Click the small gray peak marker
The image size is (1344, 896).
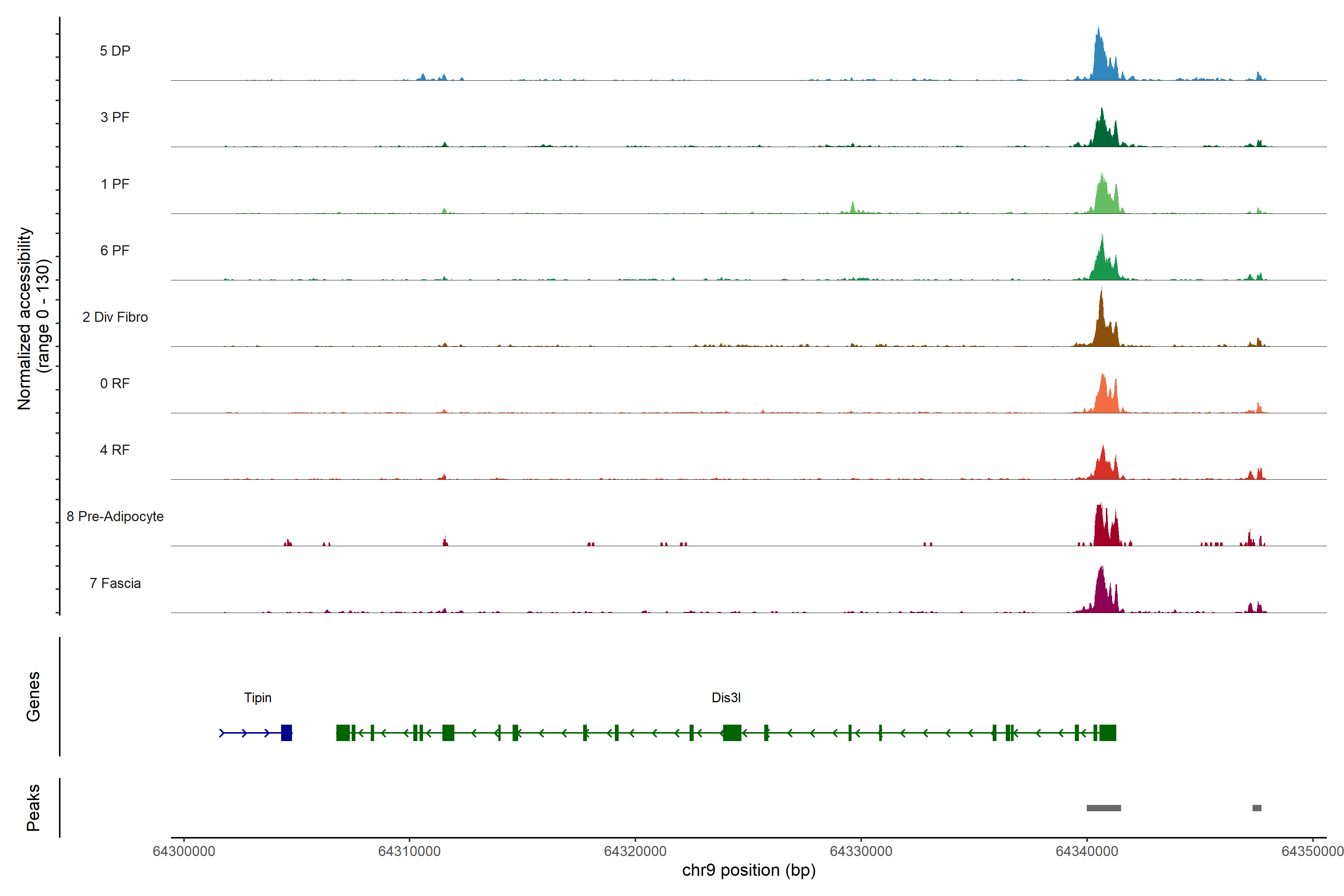pyautogui.click(x=1257, y=808)
